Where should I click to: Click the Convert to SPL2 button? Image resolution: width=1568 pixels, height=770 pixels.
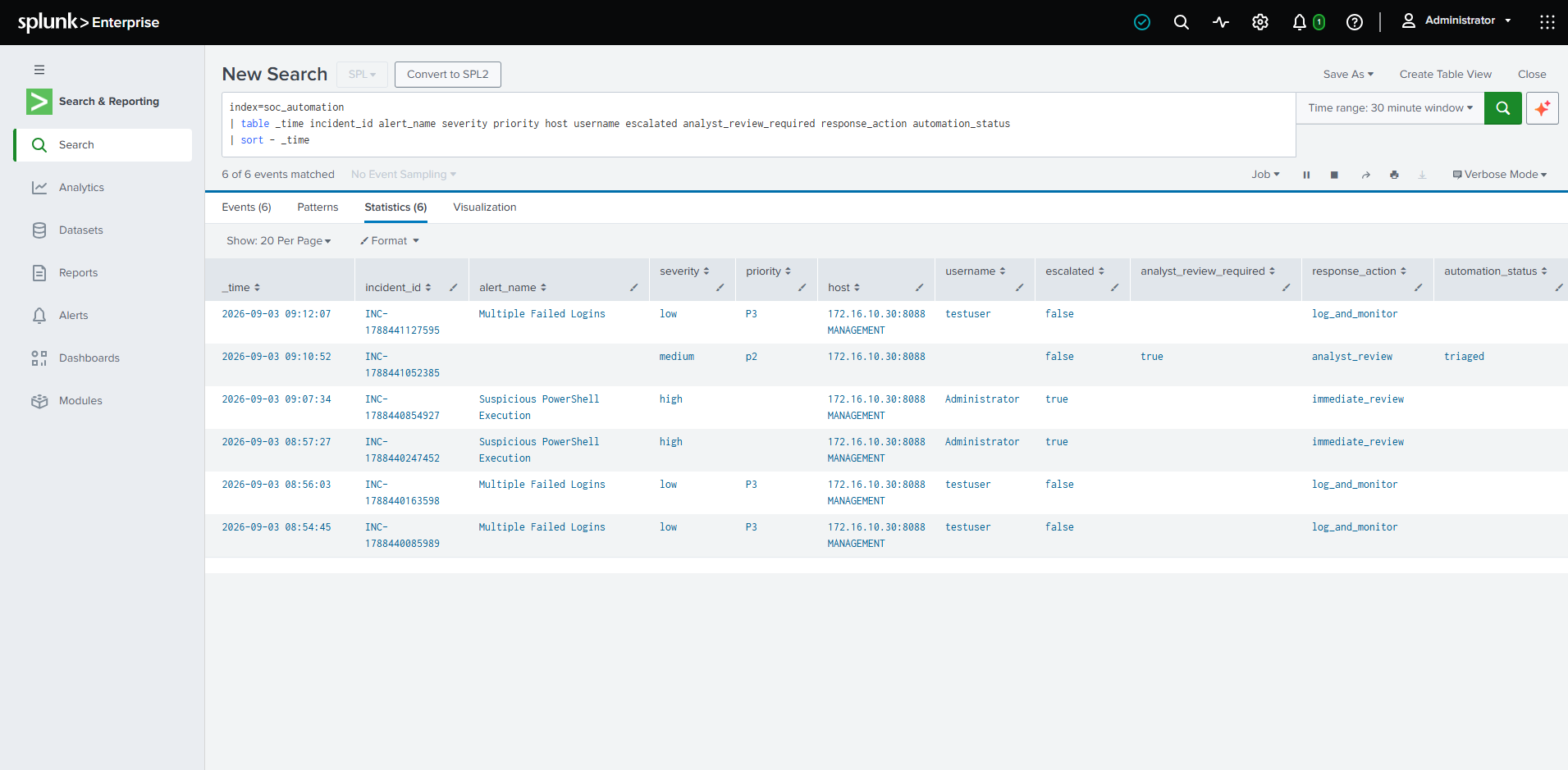(448, 75)
